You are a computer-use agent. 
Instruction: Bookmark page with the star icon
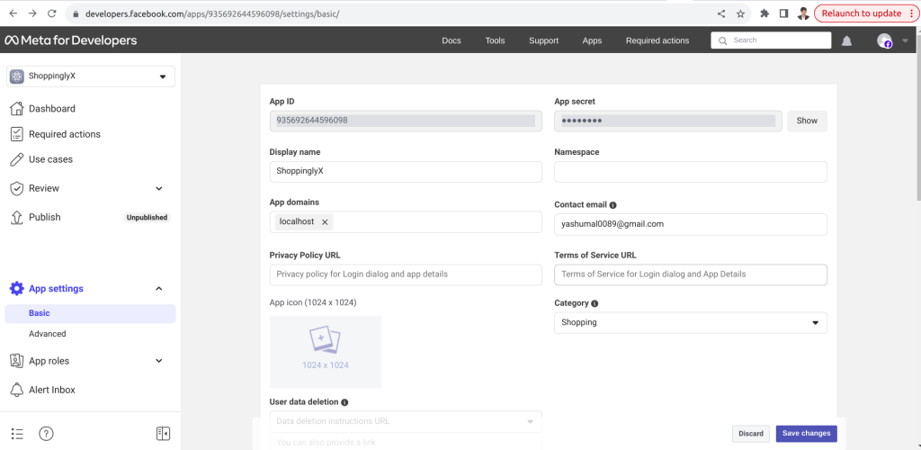741,14
